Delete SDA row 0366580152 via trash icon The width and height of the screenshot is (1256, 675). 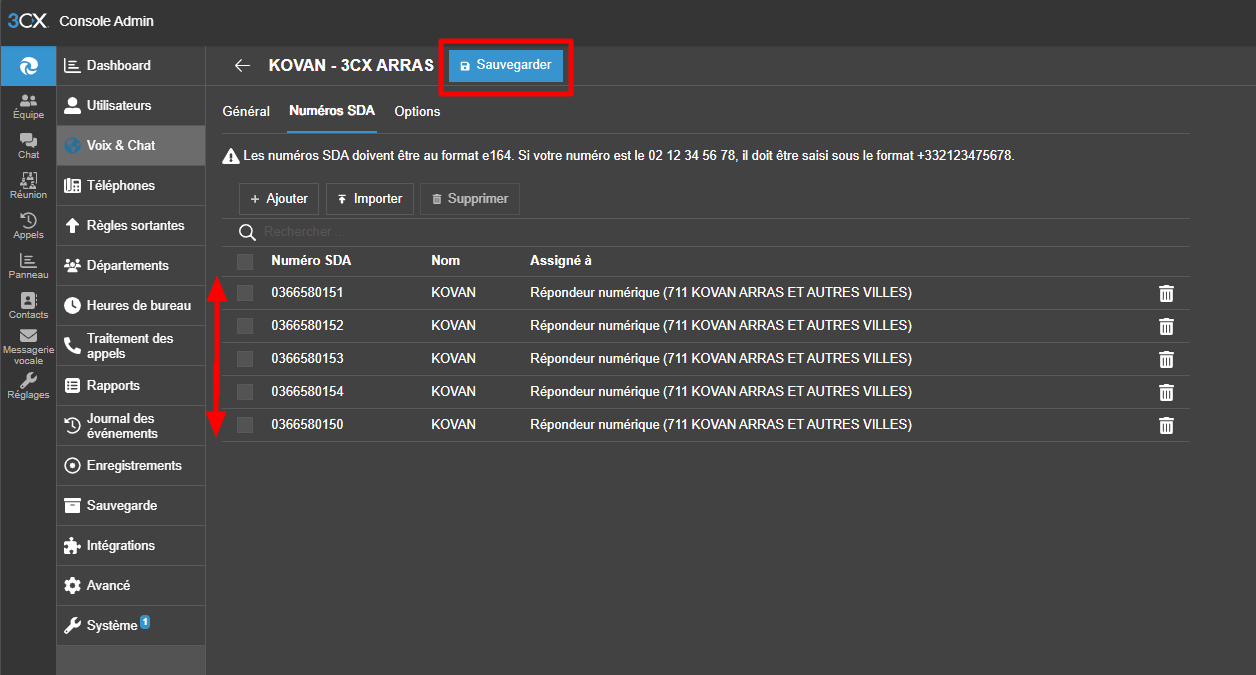coord(1166,326)
